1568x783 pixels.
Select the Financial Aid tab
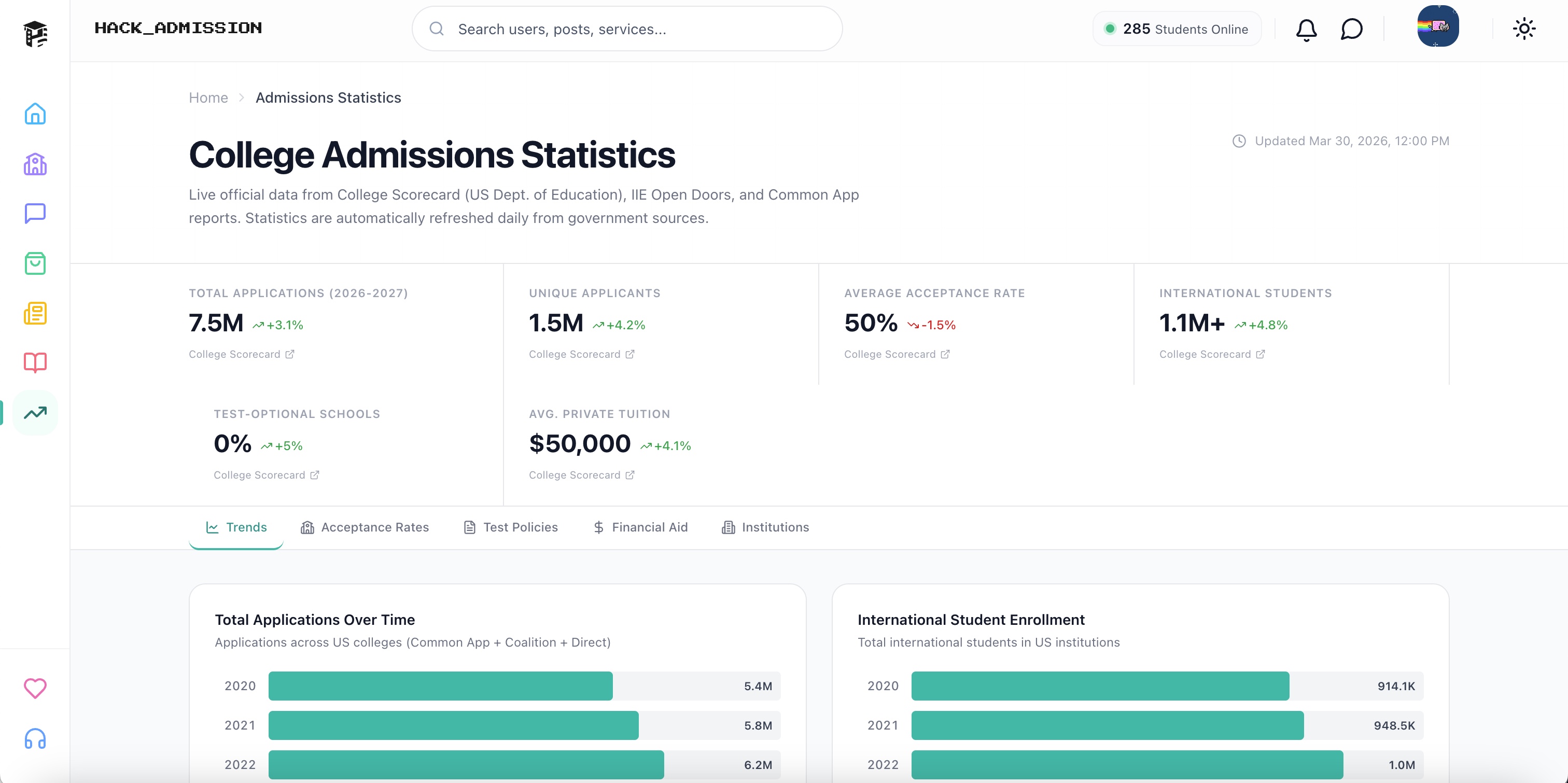640,527
